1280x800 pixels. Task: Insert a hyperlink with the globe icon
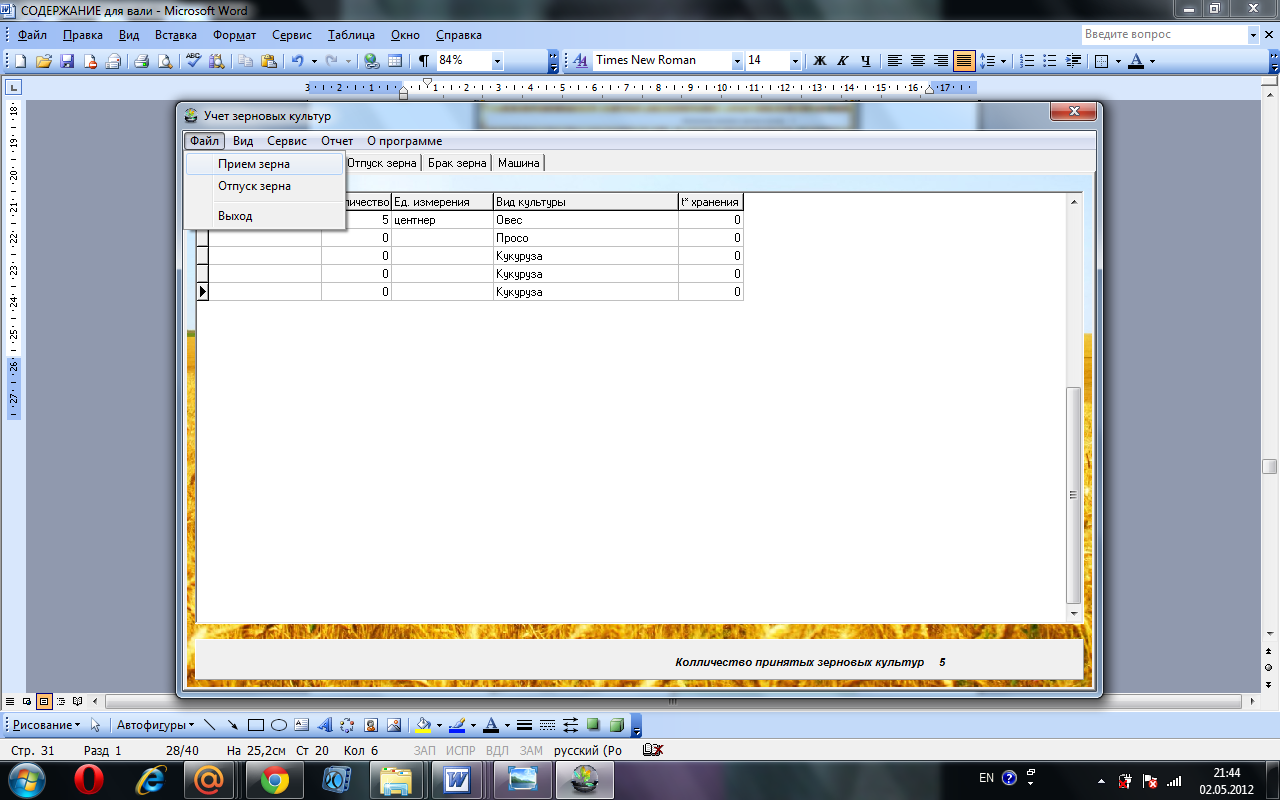pyautogui.click(x=371, y=61)
